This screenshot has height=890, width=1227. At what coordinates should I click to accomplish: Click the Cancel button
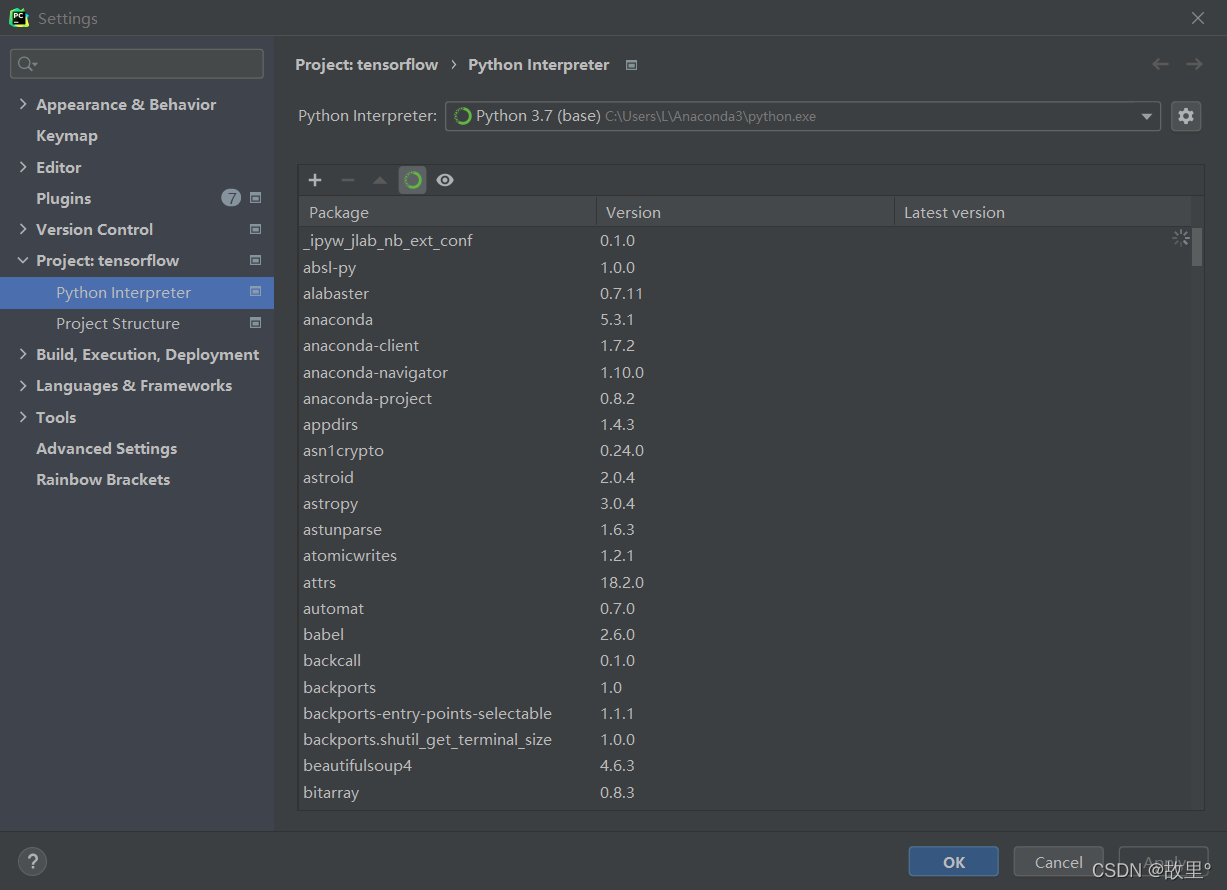pos(1059,862)
